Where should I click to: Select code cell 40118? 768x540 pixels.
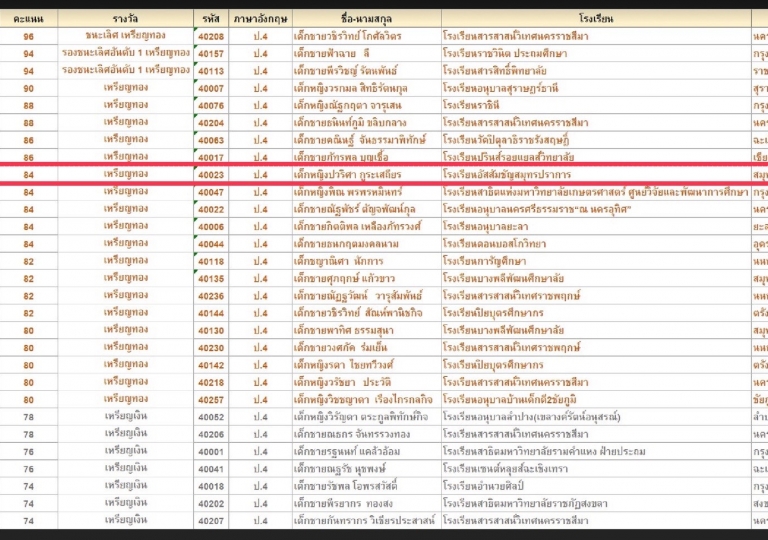[x=211, y=261]
